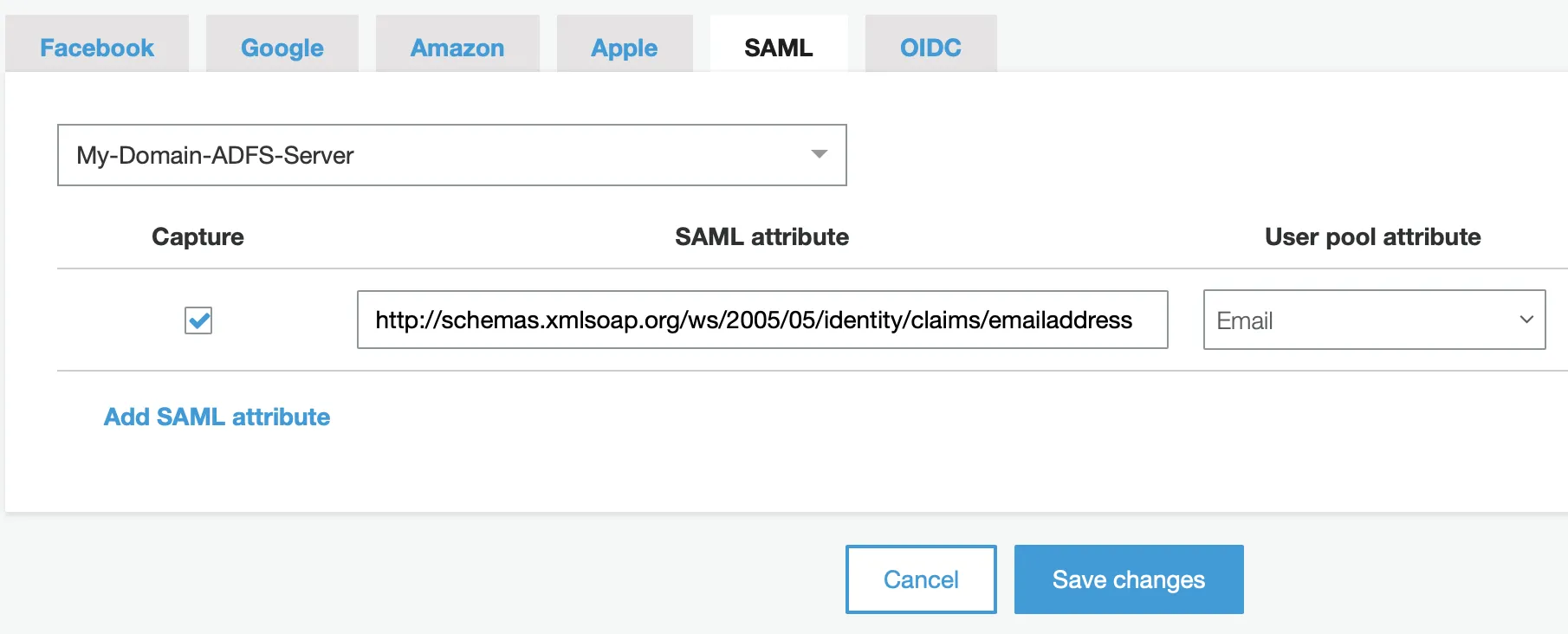
Task: Open the identity provider dropdown arrow
Action: pyautogui.click(x=820, y=155)
